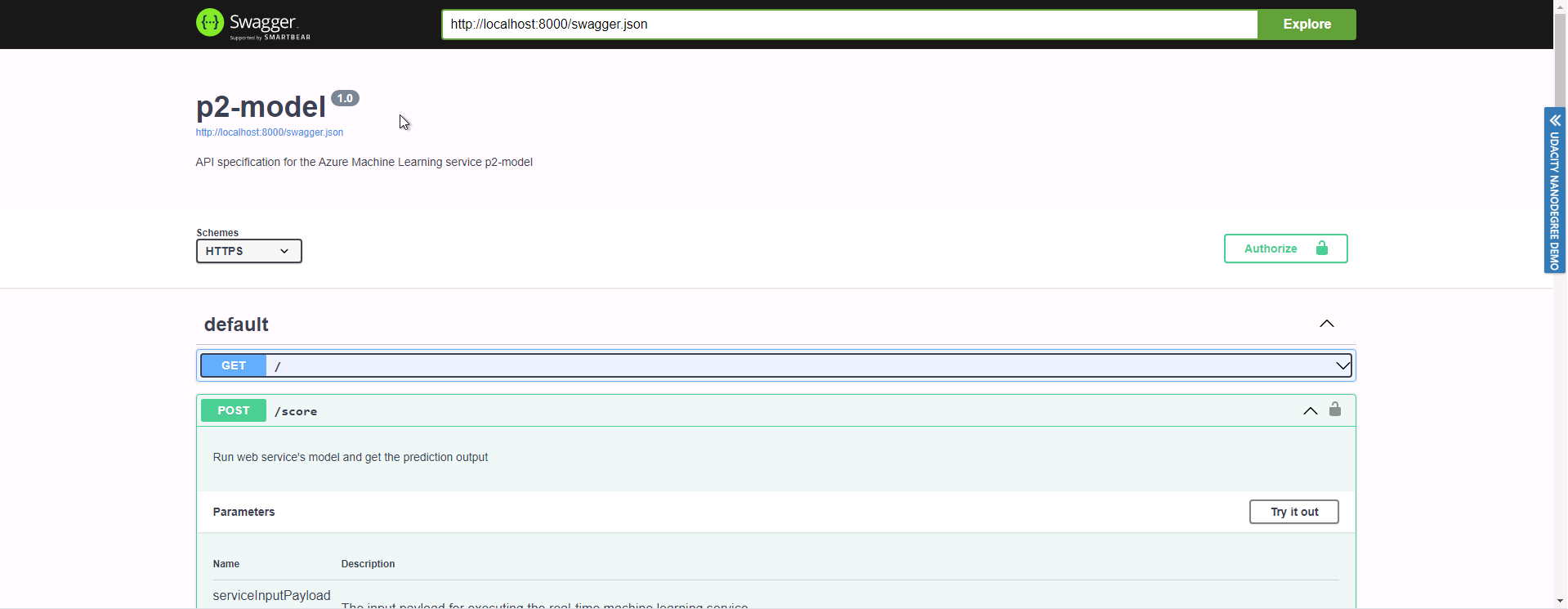The image size is (1568, 609).
Task: Click the swagger.json URL input field
Action: (x=850, y=25)
